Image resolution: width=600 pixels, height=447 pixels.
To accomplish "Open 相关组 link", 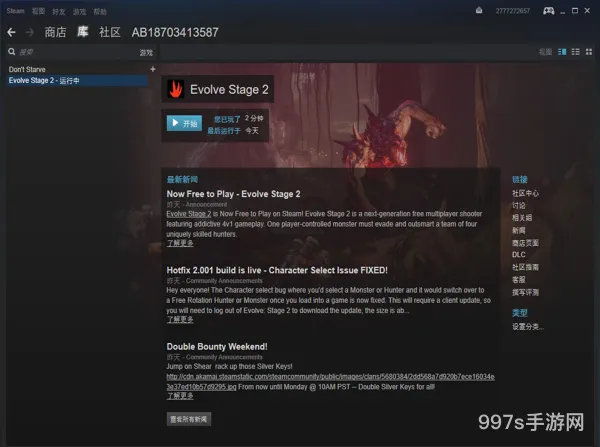I will 522,218.
